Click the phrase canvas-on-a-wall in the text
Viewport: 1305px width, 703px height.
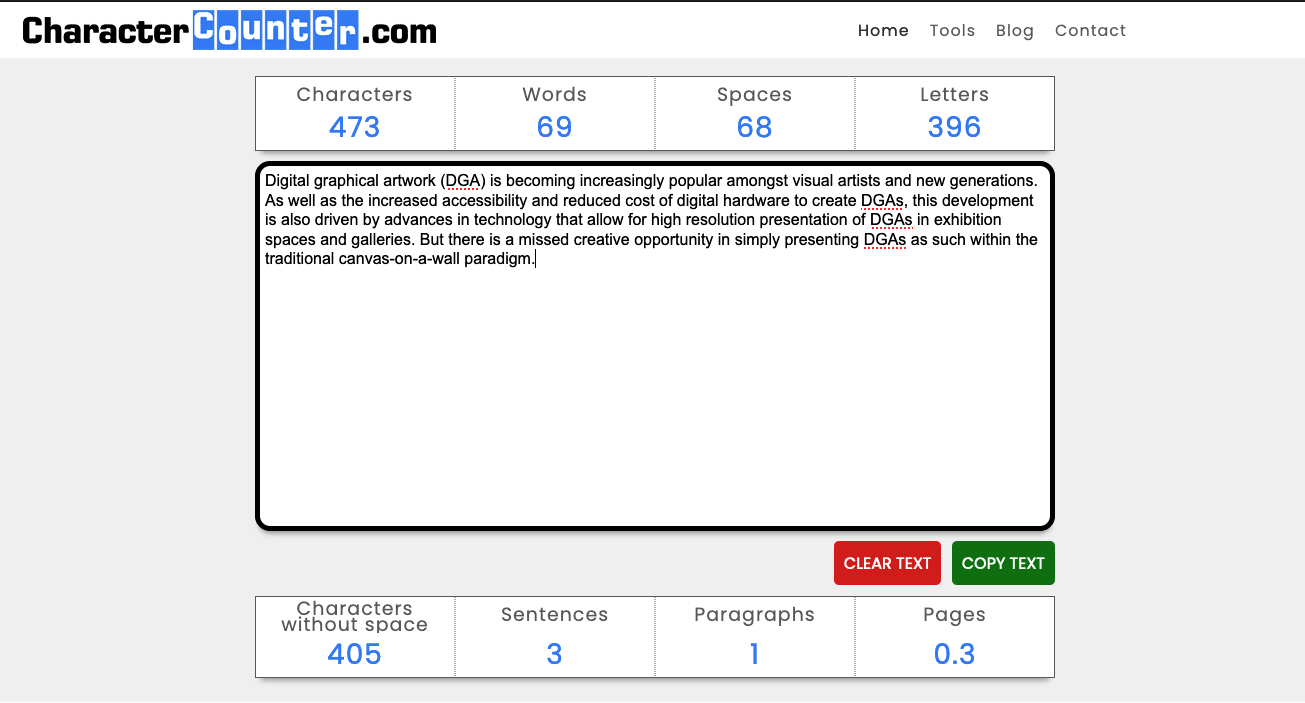(399, 259)
